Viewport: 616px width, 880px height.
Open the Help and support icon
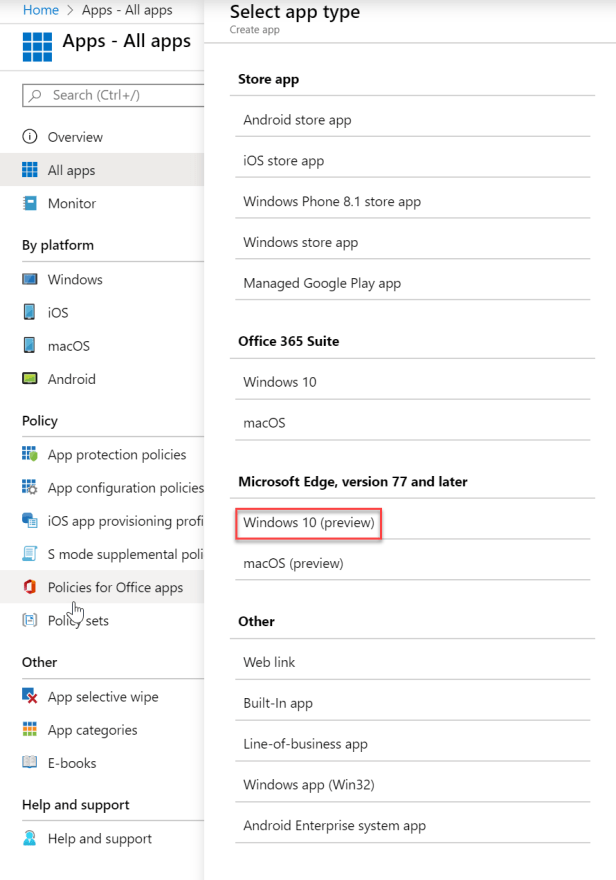point(30,838)
